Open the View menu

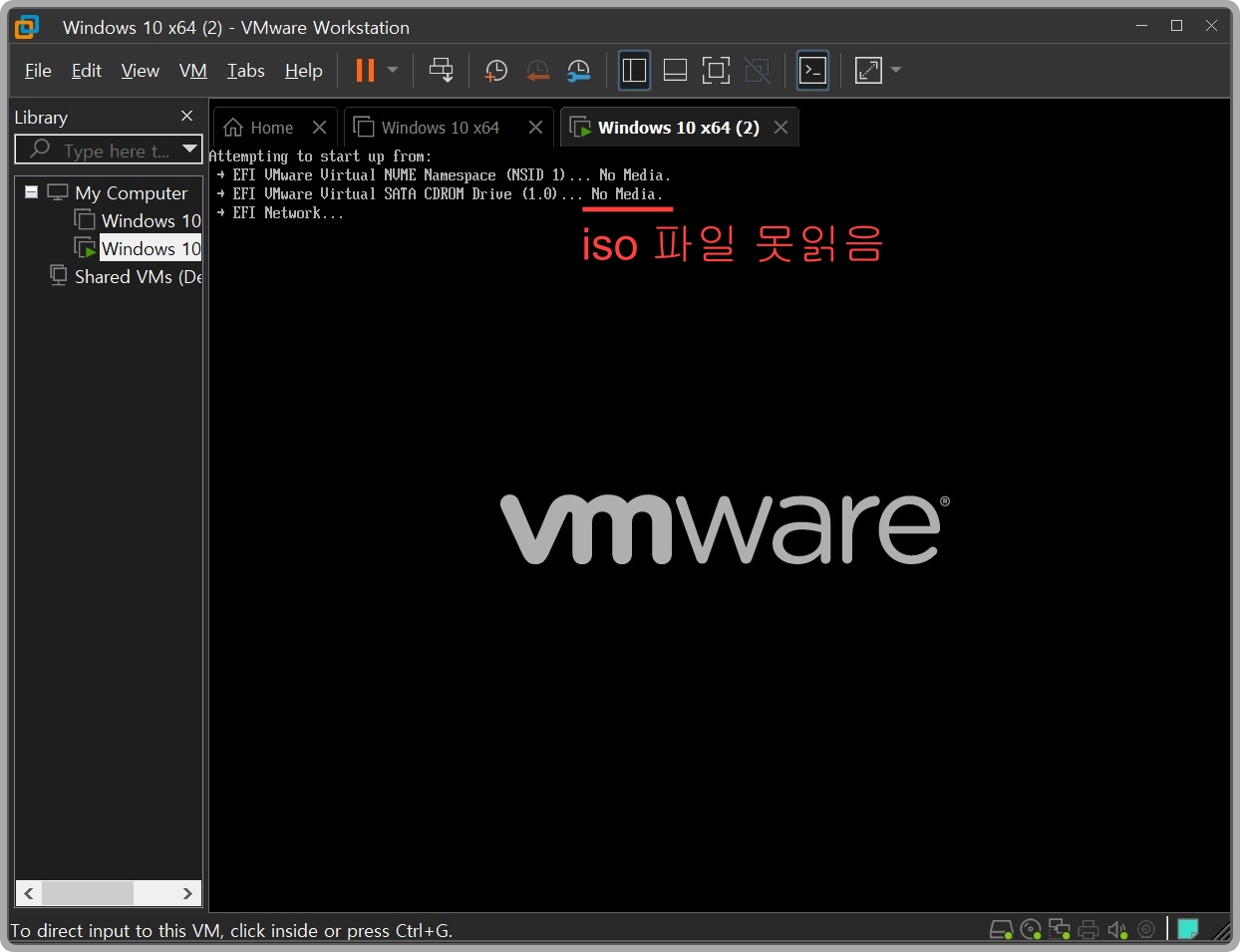tap(140, 71)
